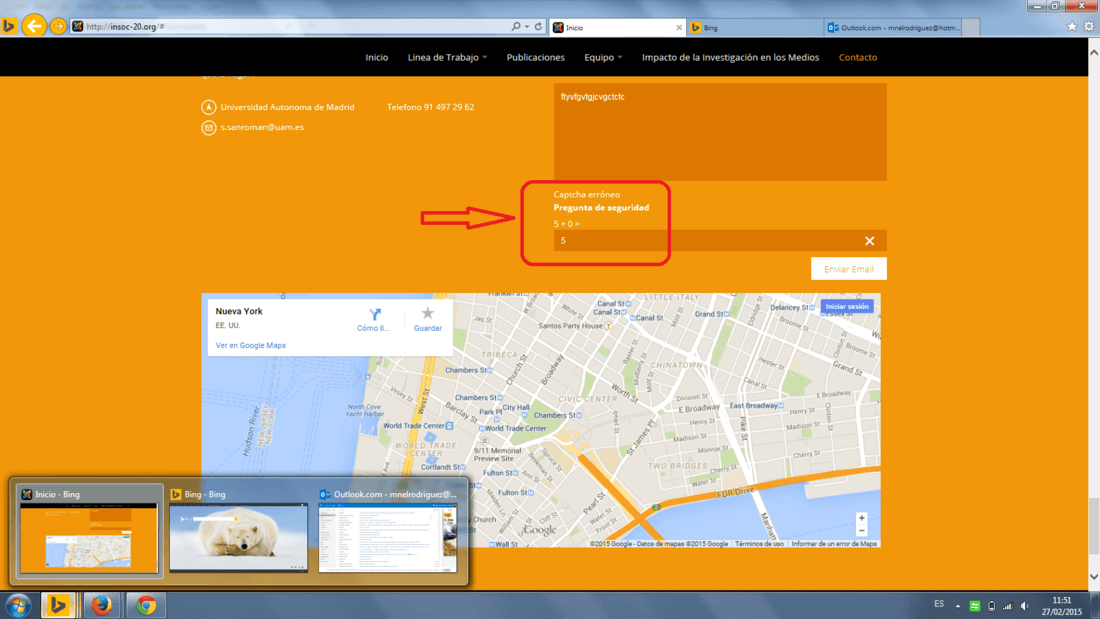The width and height of the screenshot is (1100, 619).
Task: Close the Inicio tab
Action: point(678,27)
